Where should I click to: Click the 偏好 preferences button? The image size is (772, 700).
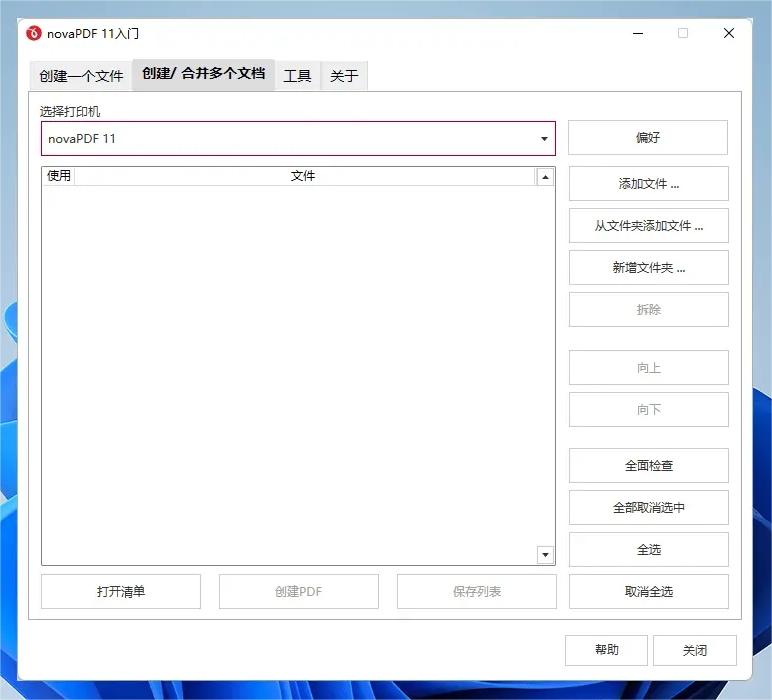tap(648, 137)
